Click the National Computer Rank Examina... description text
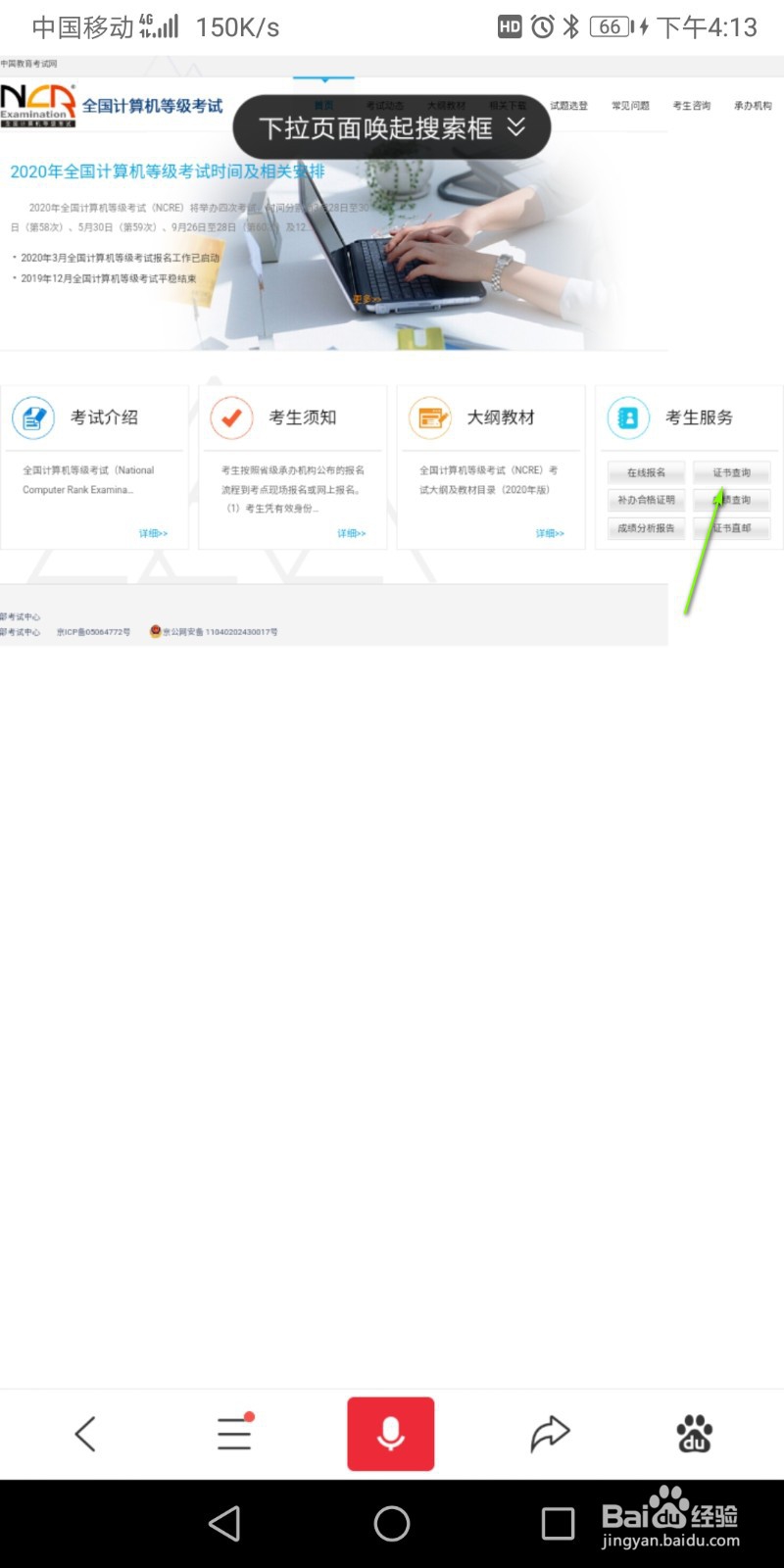784x1568 pixels. [x=88, y=480]
